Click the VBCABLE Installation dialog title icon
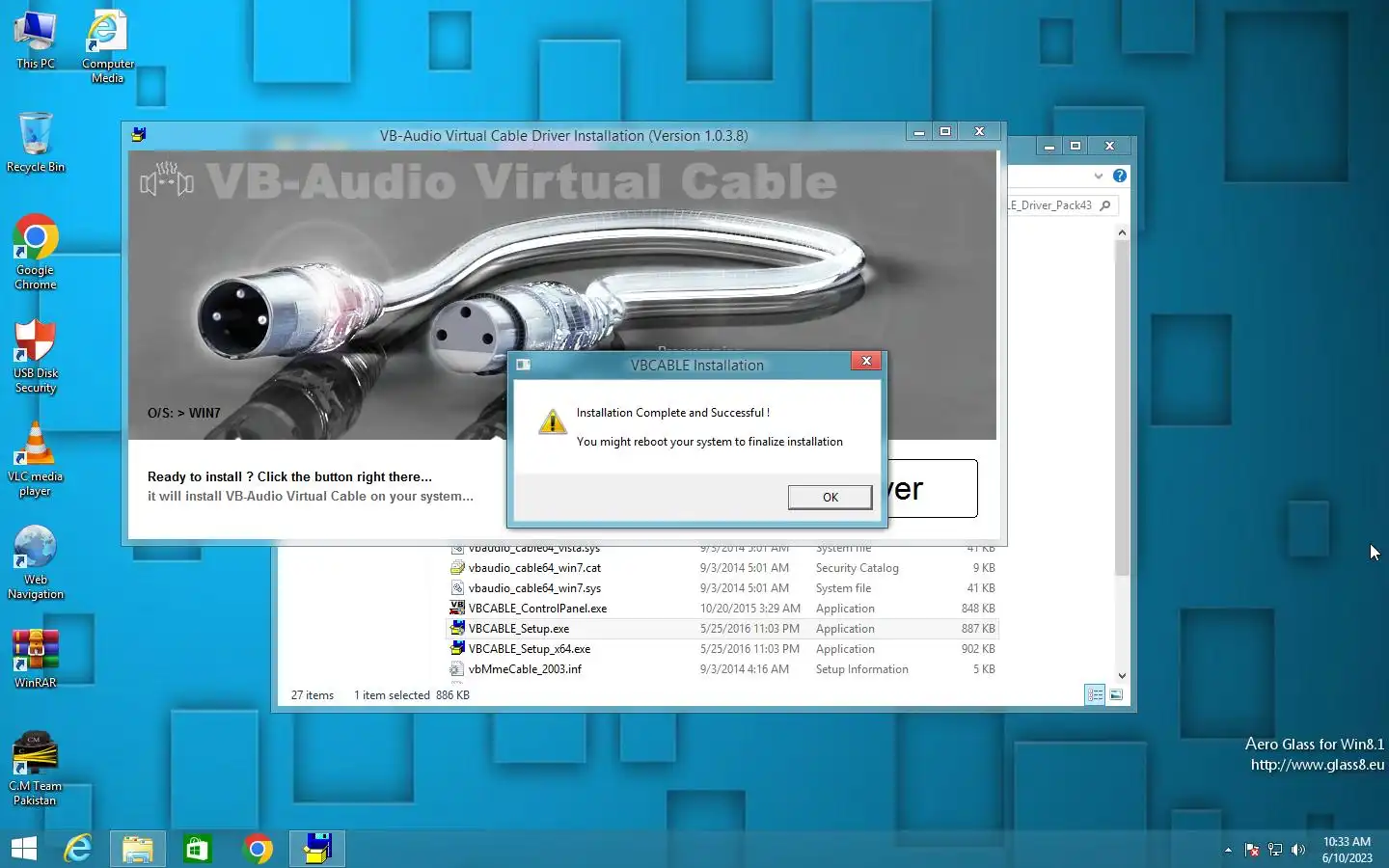This screenshot has width=1389, height=868. tap(524, 365)
